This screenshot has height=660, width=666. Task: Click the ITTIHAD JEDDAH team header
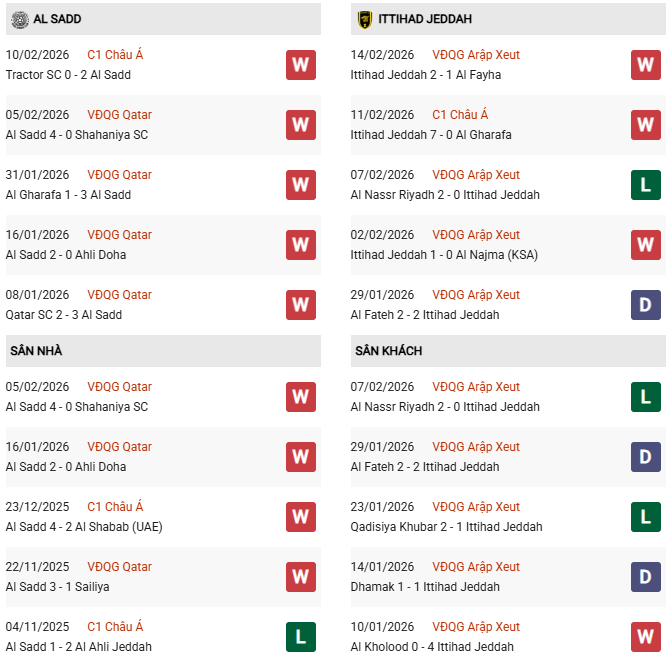(425, 19)
